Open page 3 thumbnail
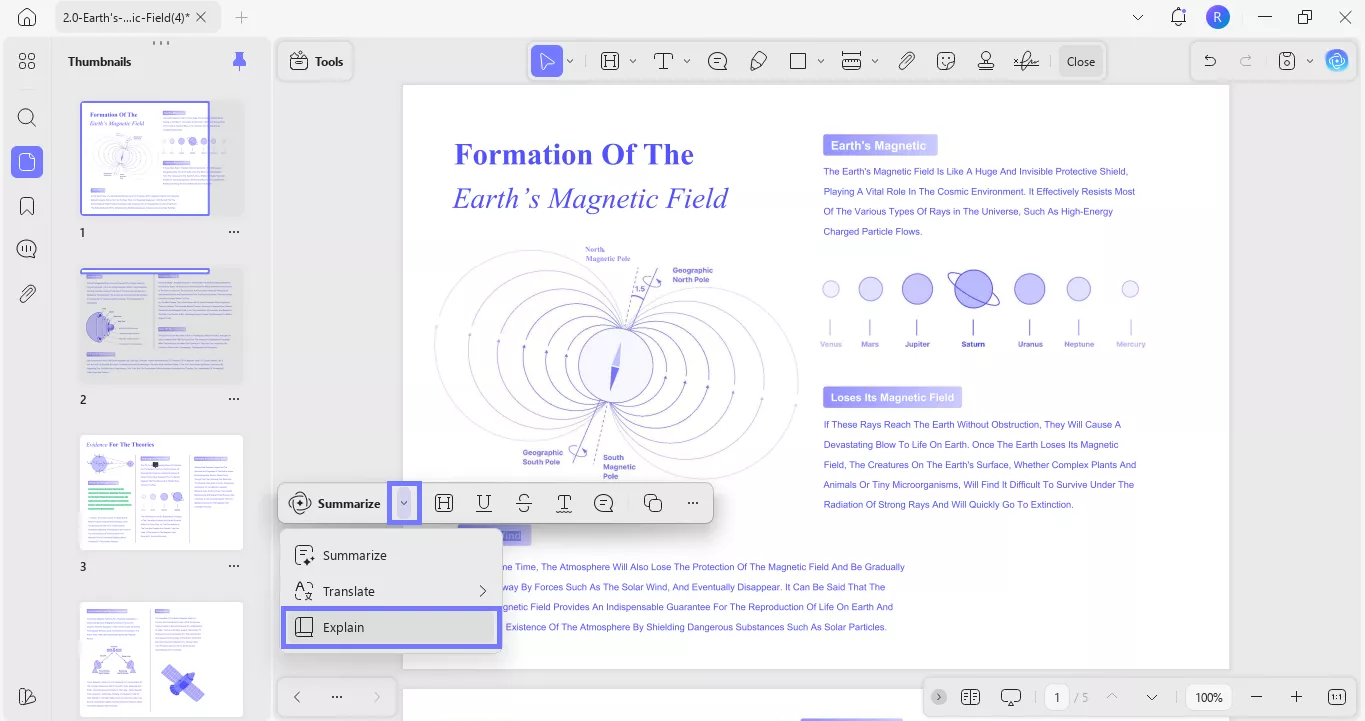1365x721 pixels. [x=161, y=492]
